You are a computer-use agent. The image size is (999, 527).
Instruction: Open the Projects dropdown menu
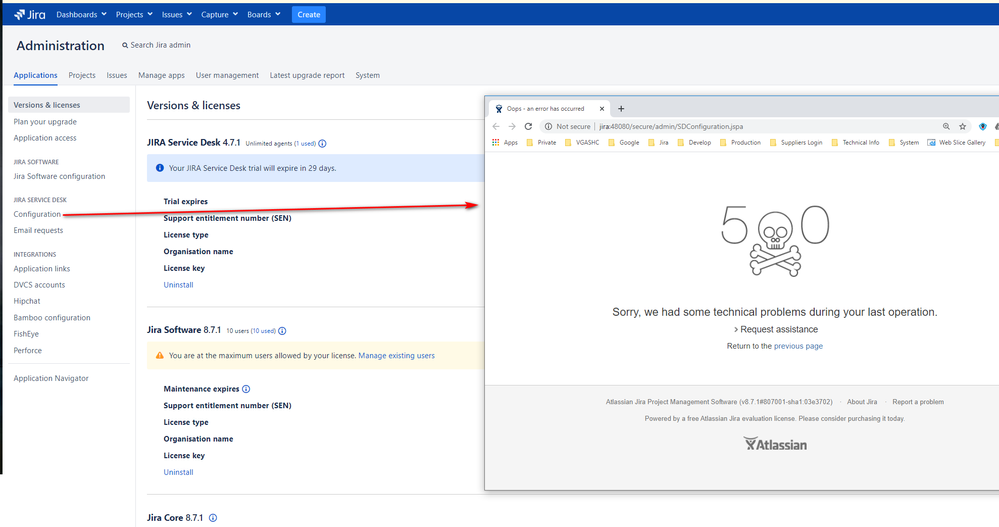(x=134, y=15)
